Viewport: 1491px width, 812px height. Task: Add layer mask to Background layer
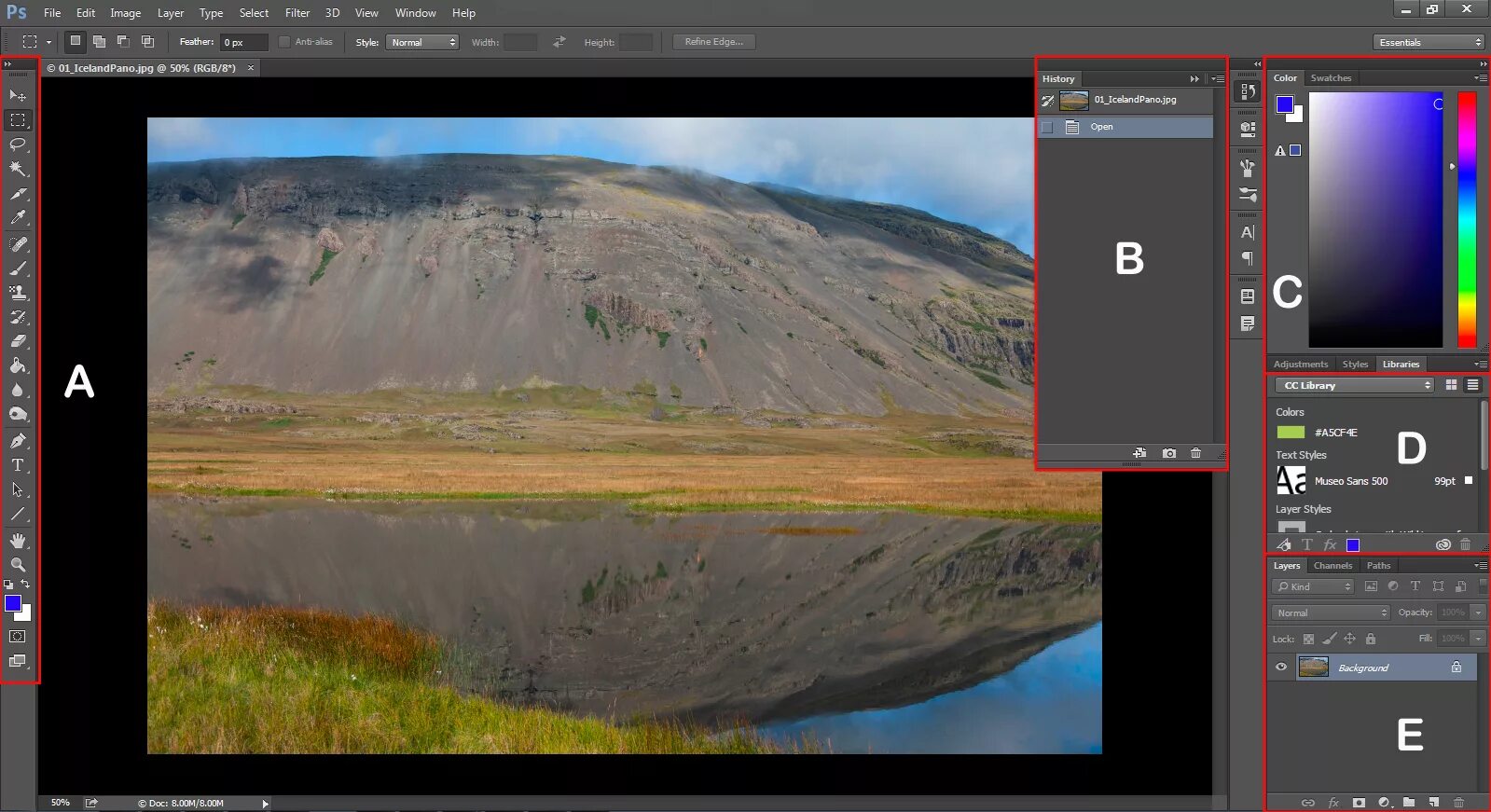pos(1359,802)
